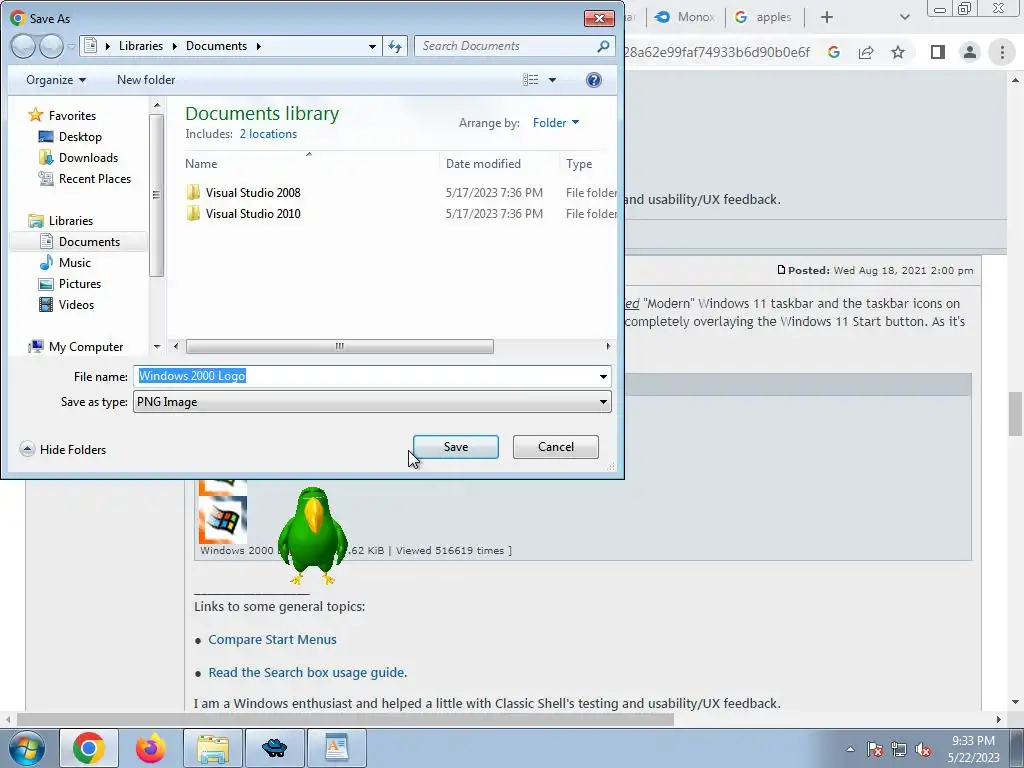Open a new Chrome tab with plus

[x=827, y=17]
